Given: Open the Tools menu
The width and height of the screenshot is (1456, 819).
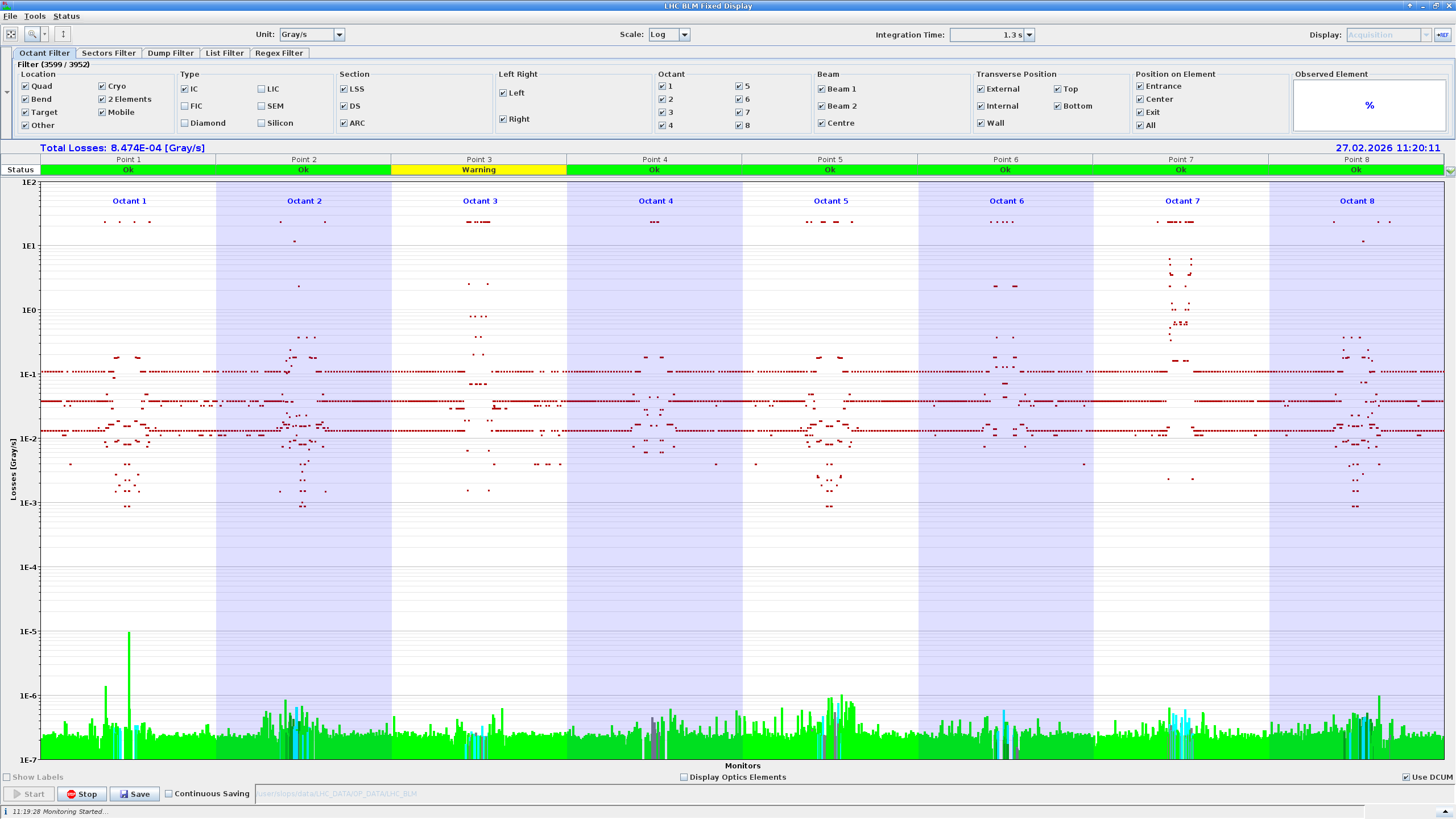Looking at the screenshot, I should (x=35, y=16).
